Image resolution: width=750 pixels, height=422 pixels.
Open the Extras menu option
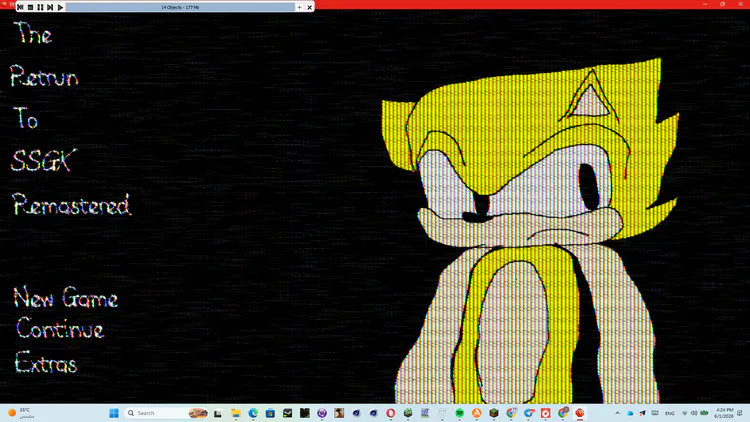coord(46,362)
